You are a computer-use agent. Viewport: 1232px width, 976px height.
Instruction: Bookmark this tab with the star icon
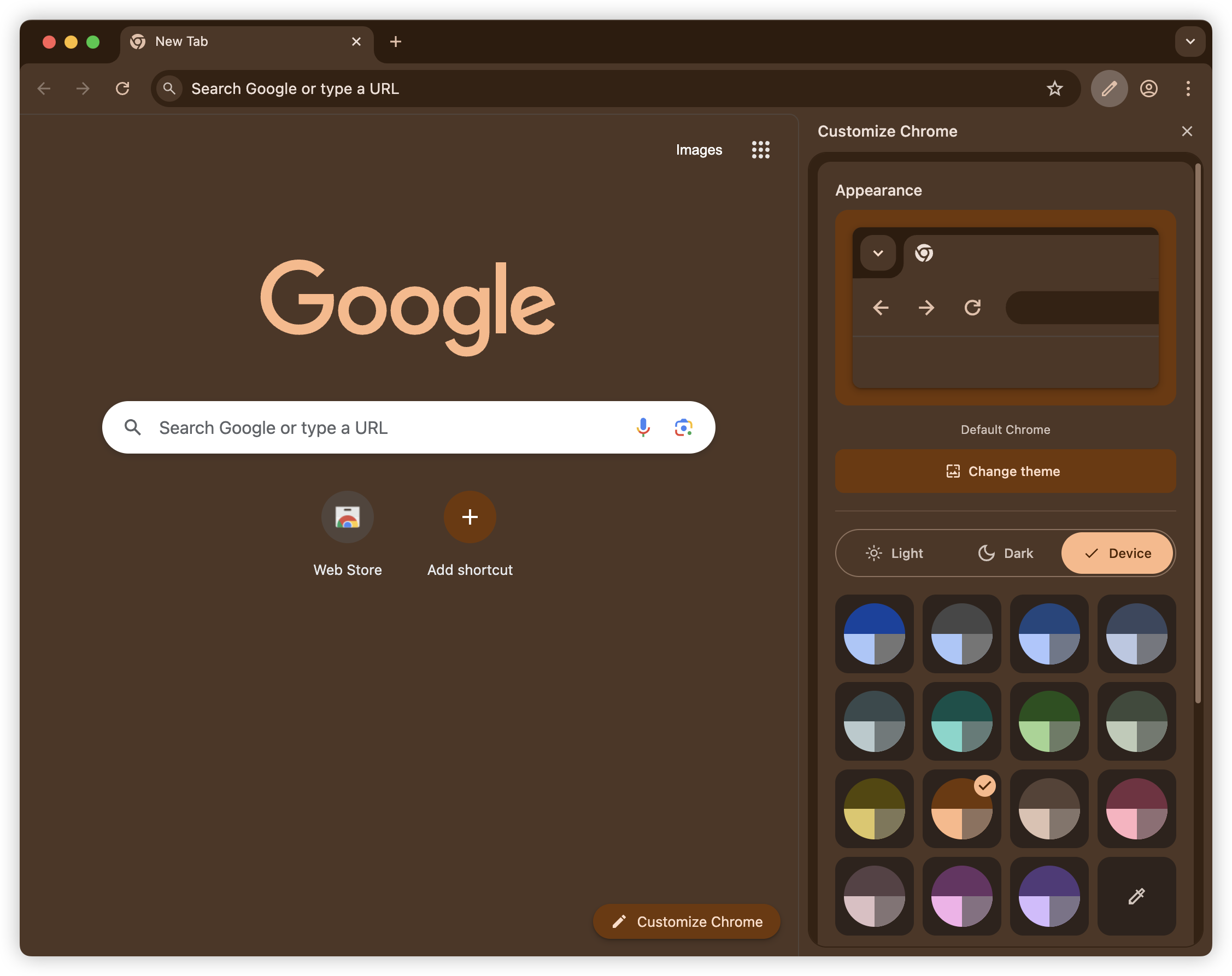(x=1054, y=89)
